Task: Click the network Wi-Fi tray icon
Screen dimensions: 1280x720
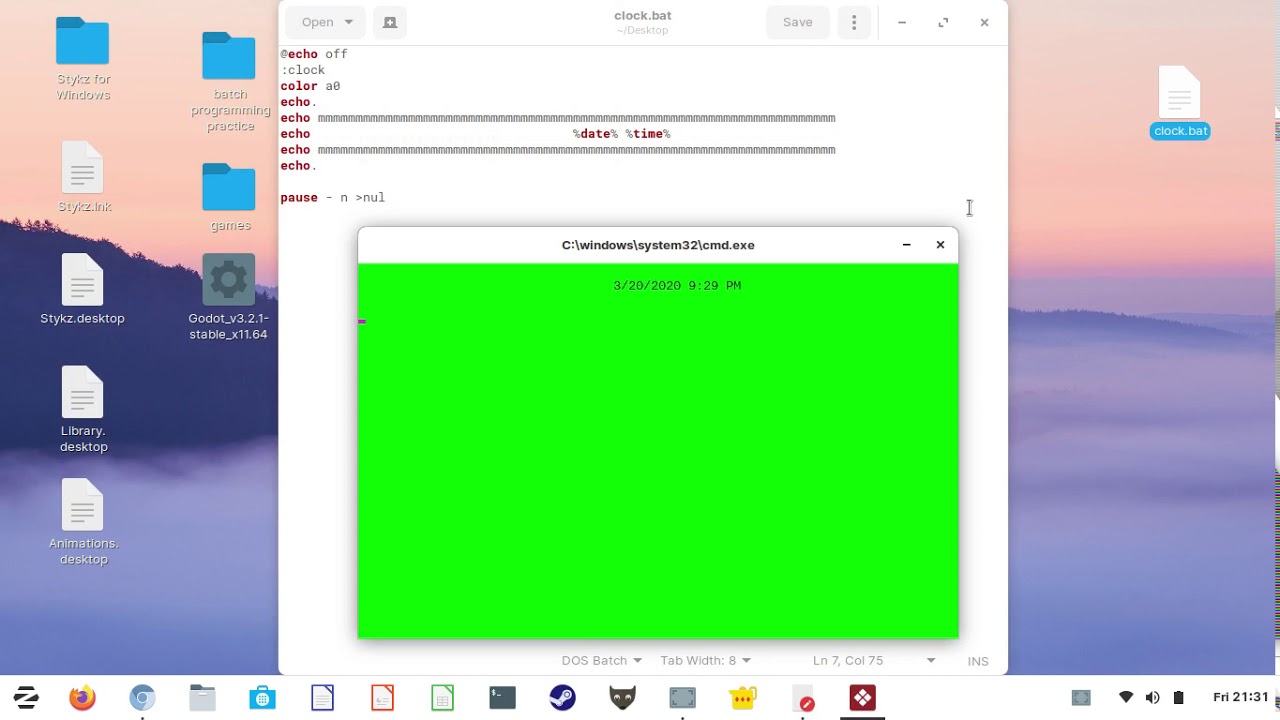Action: 1126,697
